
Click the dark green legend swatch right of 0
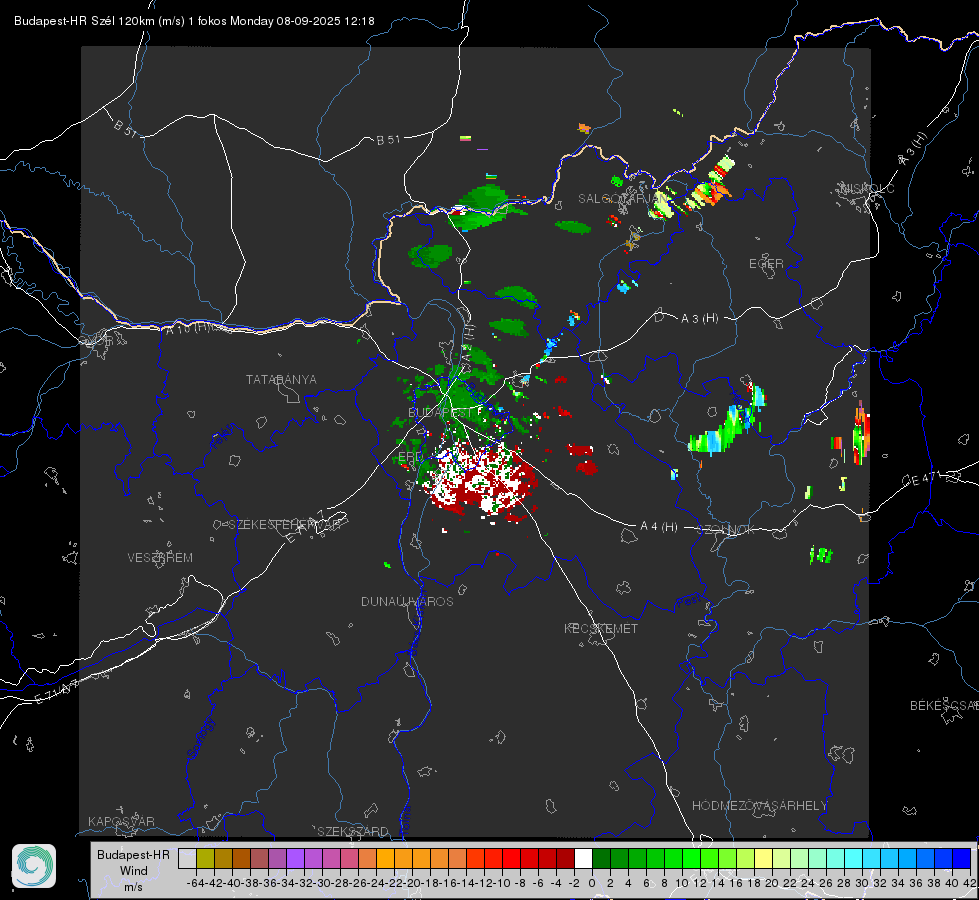601,858
